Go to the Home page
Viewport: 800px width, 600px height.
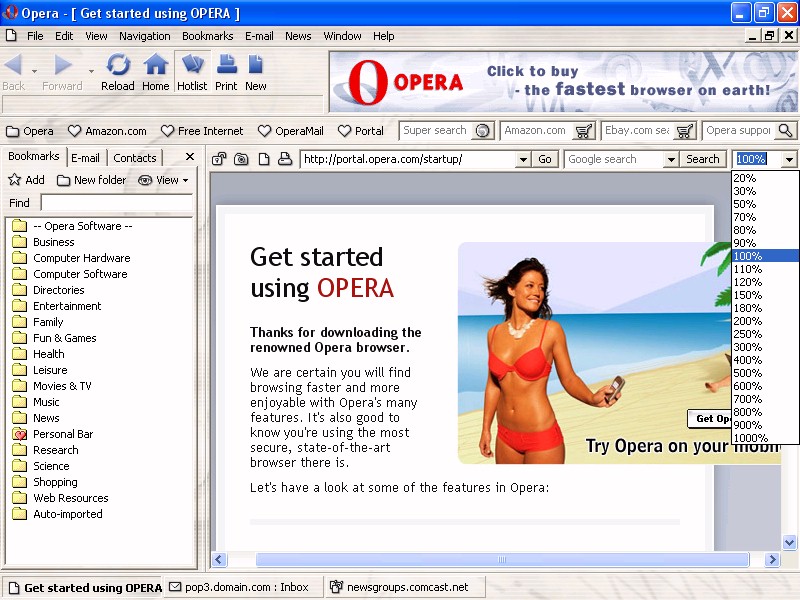click(156, 72)
